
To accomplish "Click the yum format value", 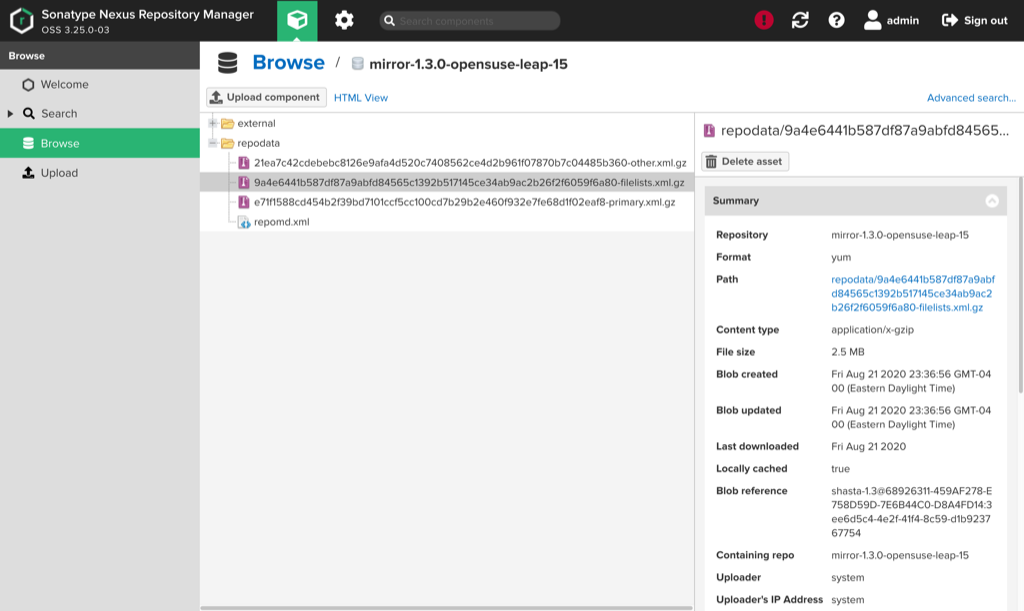I will [840, 257].
